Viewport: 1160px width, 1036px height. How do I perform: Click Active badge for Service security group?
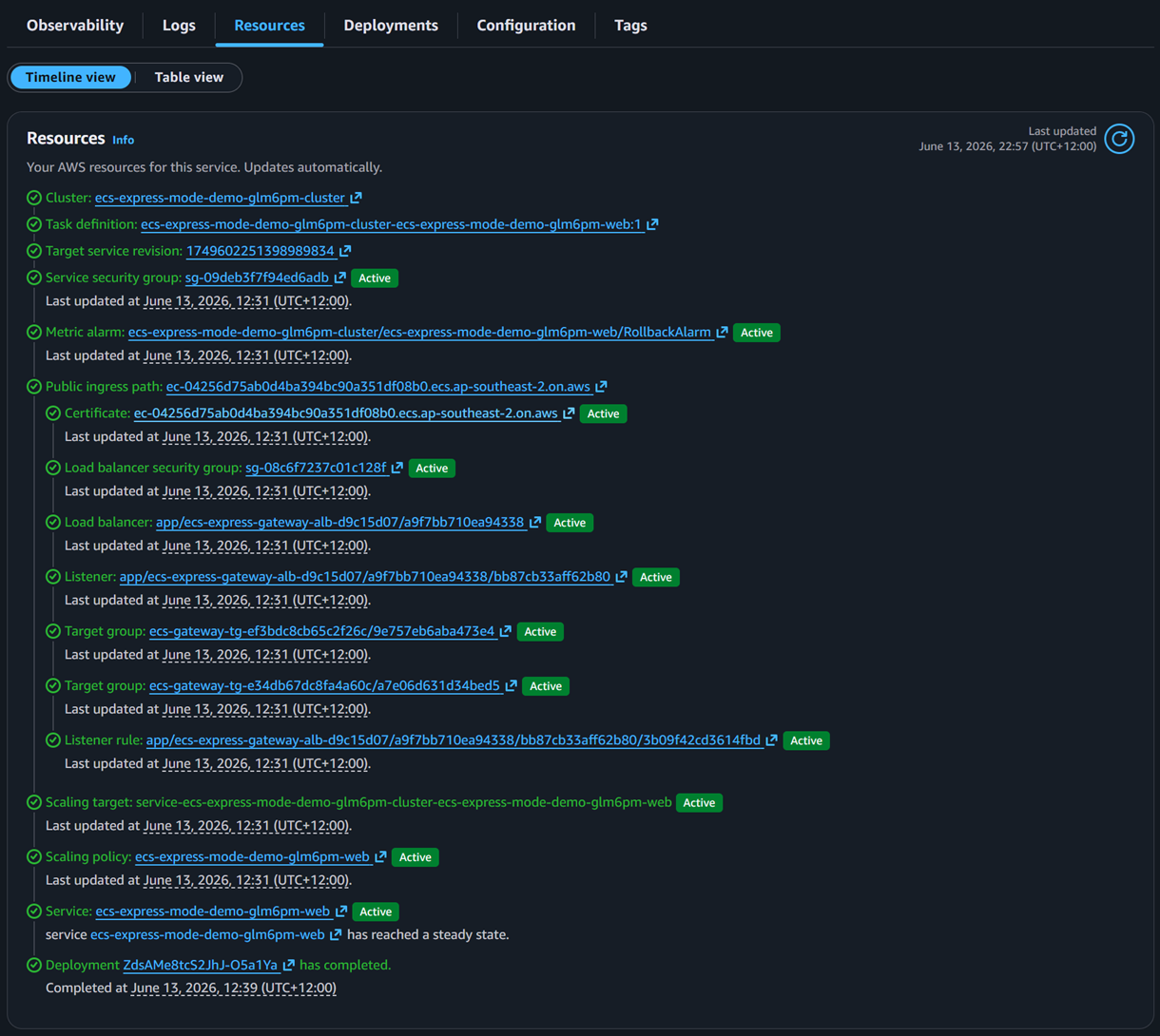coord(375,278)
